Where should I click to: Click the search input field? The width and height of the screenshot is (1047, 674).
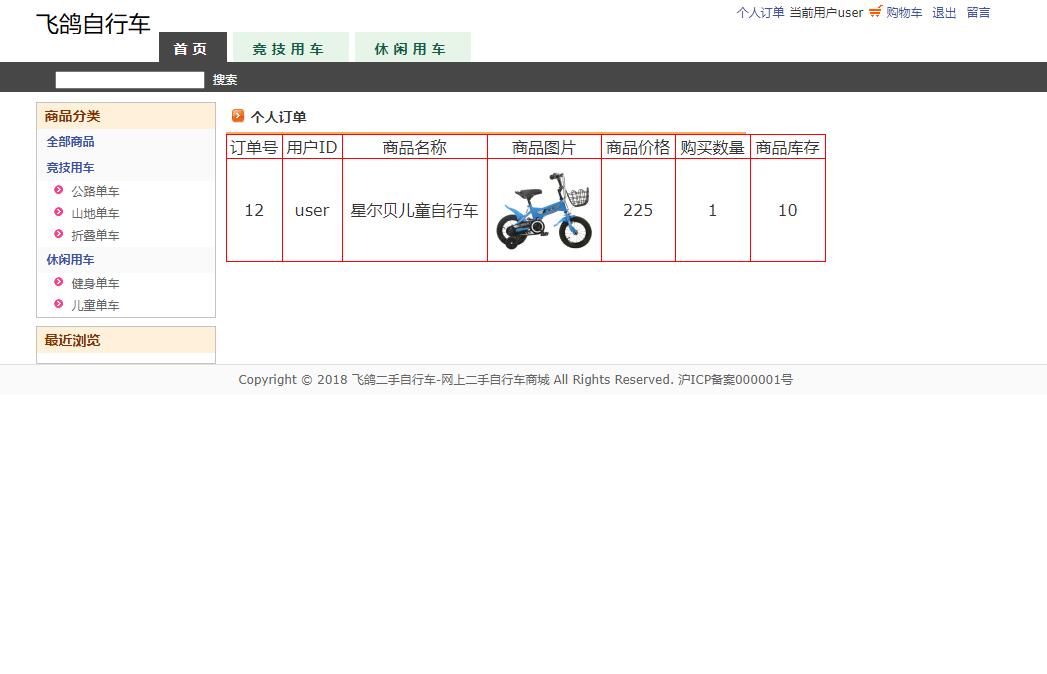click(130, 80)
